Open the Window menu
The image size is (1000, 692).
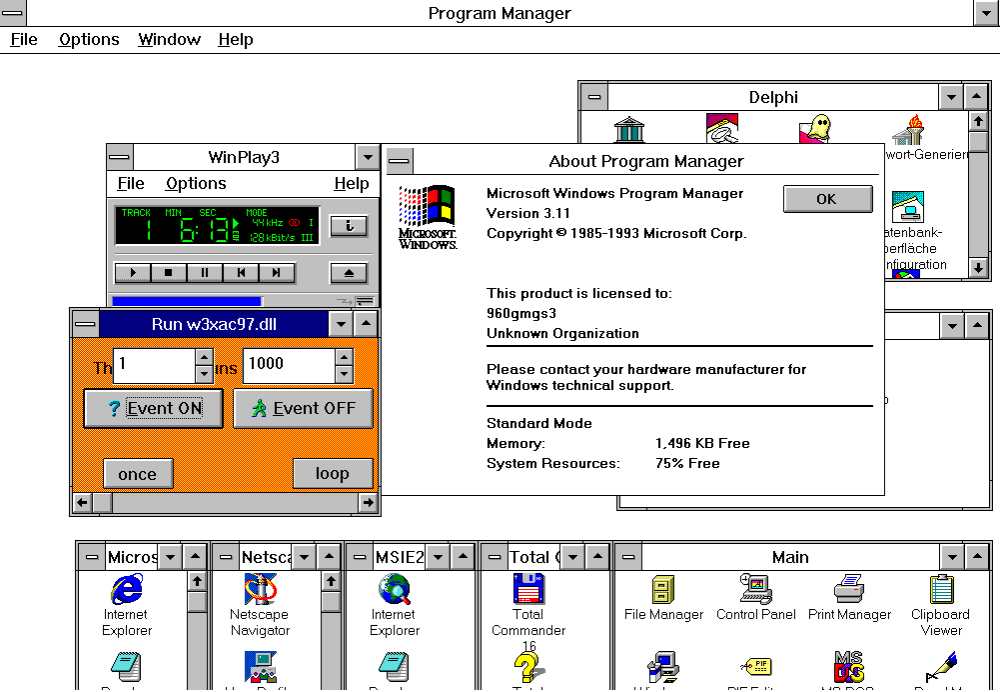[x=169, y=40]
